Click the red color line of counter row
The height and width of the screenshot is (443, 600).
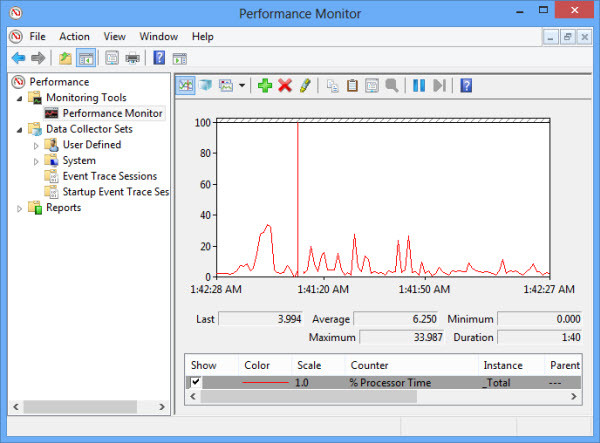[265, 382]
